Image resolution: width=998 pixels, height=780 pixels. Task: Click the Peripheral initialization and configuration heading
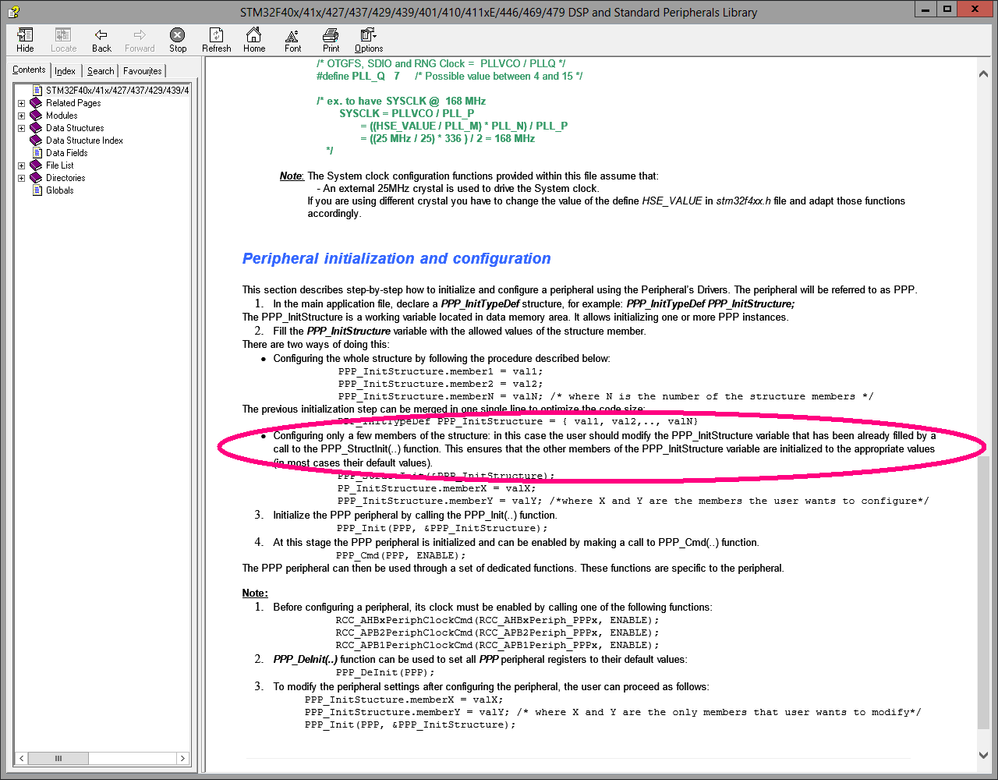[x=397, y=259]
